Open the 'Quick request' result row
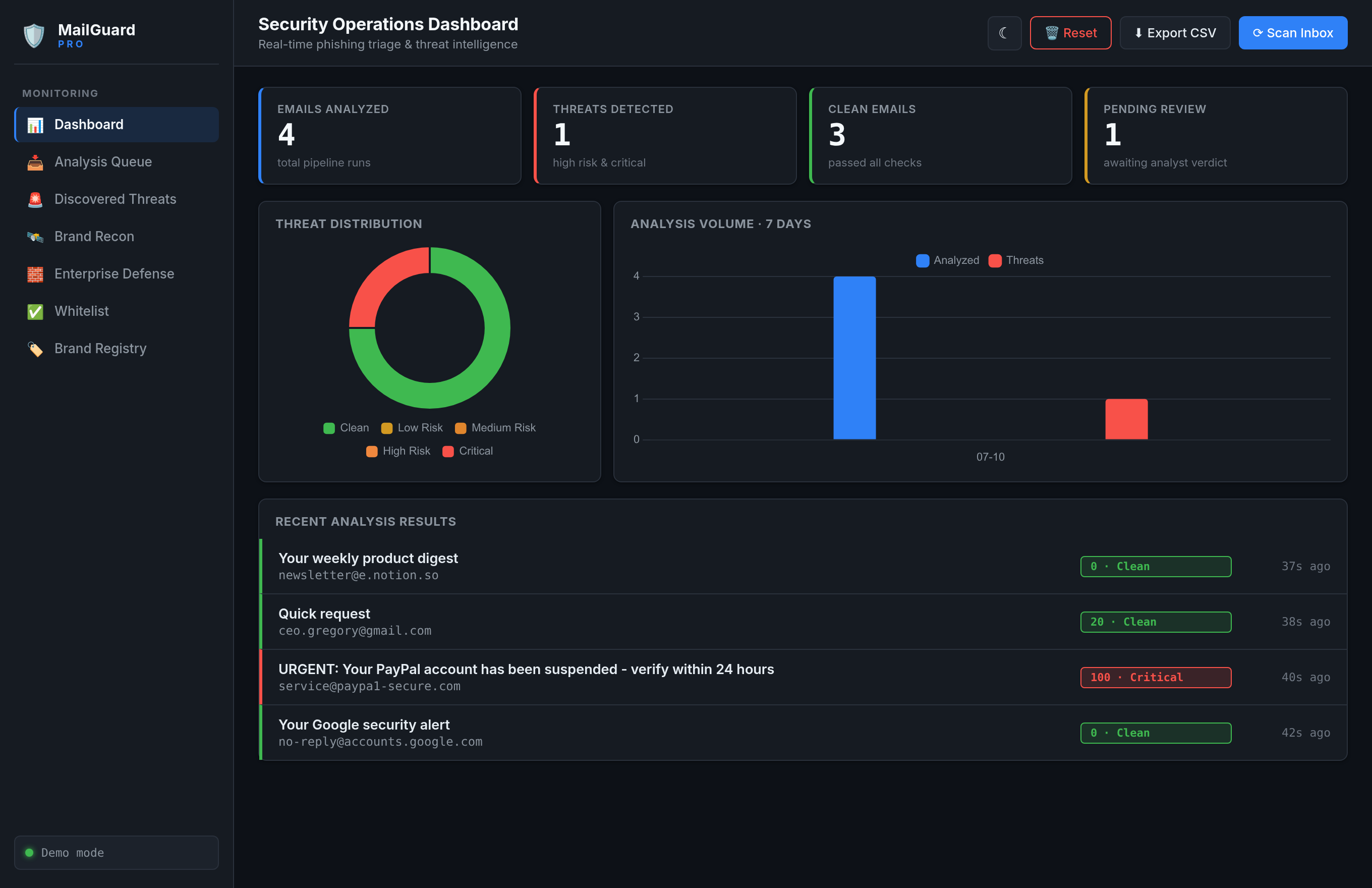 pos(803,622)
